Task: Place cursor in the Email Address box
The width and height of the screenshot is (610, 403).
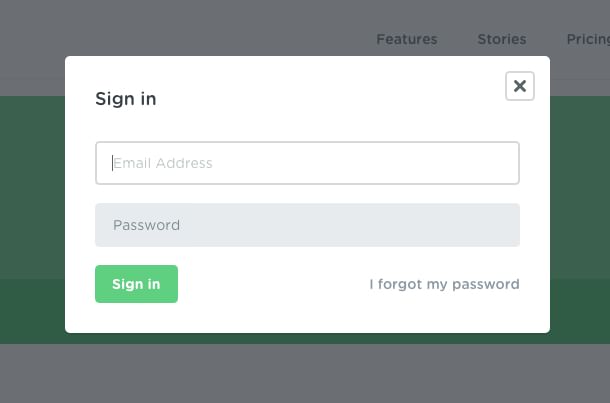Action: [307, 163]
